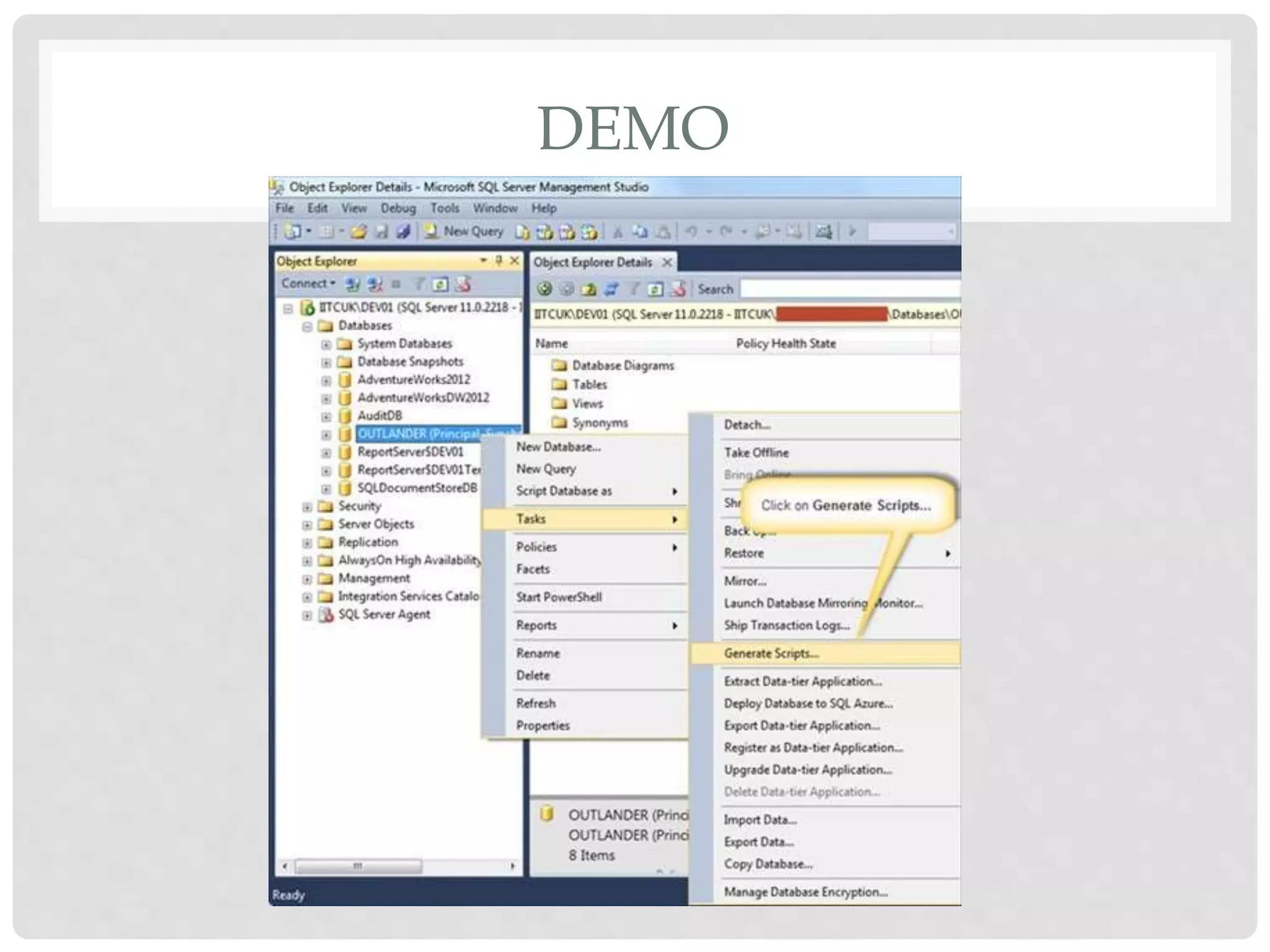Expand the SQL Server Agent node
The width and height of the screenshot is (1270, 952).
point(307,615)
